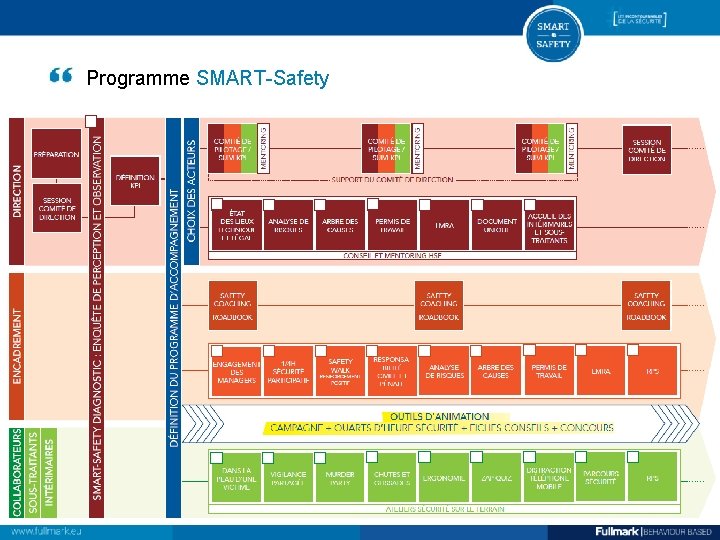
Task: Click the round SMART Safety logo badge
Action: click(x=553, y=35)
